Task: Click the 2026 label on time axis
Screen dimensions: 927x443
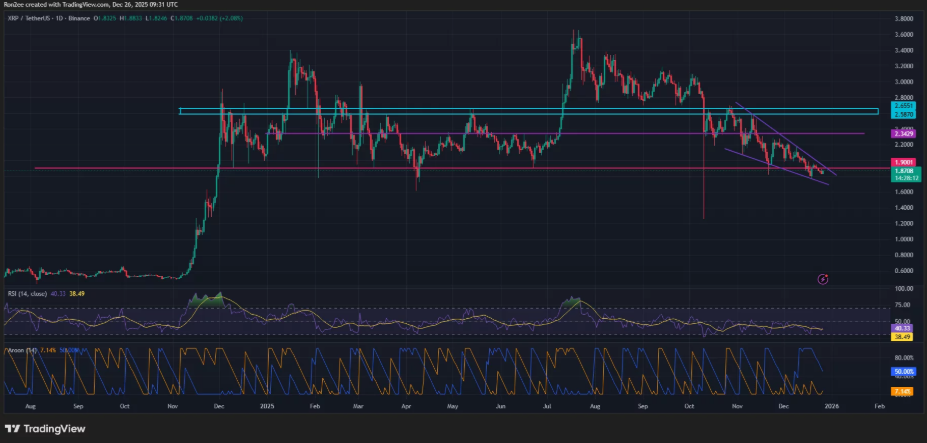Action: (833, 408)
